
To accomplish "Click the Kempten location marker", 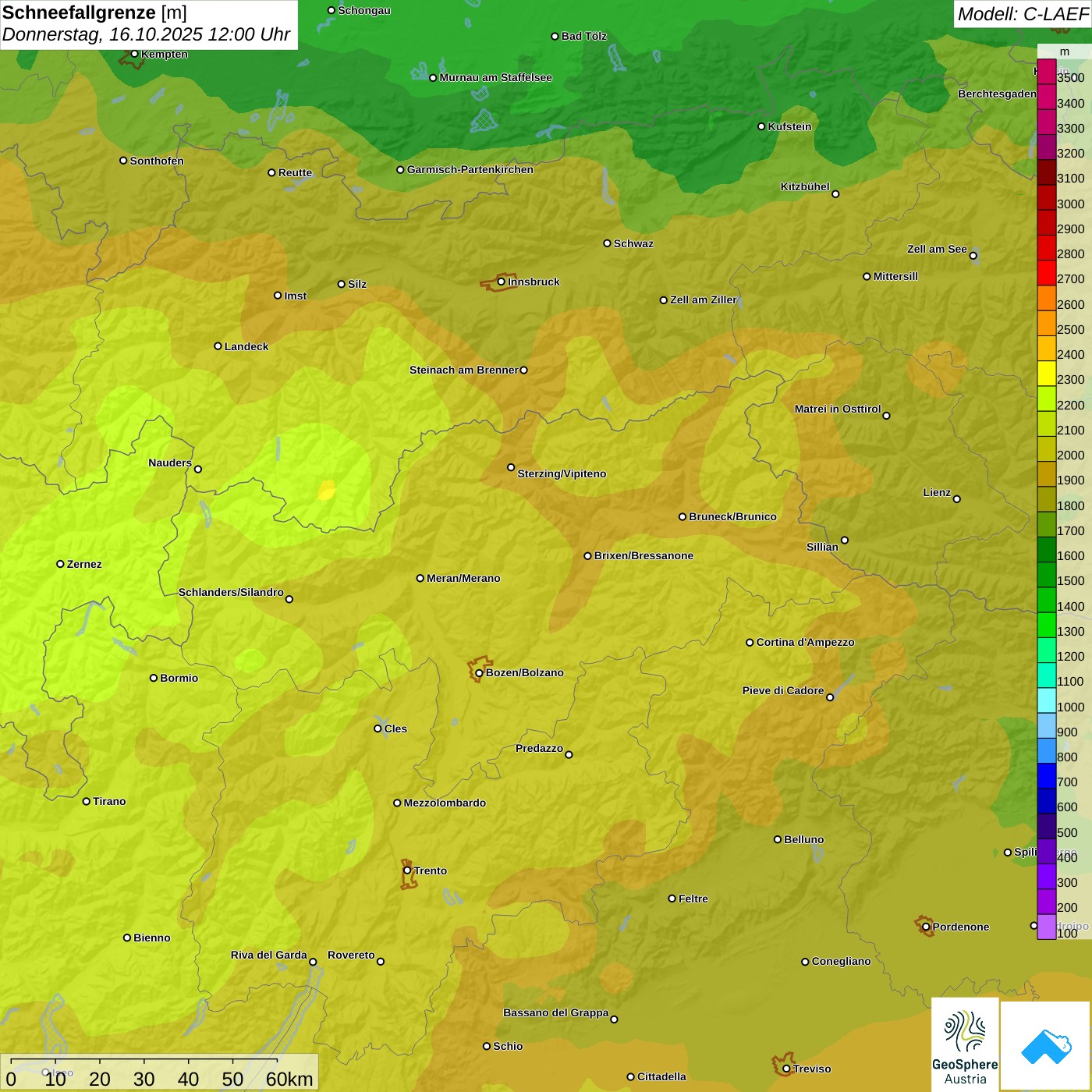I will click(x=135, y=54).
